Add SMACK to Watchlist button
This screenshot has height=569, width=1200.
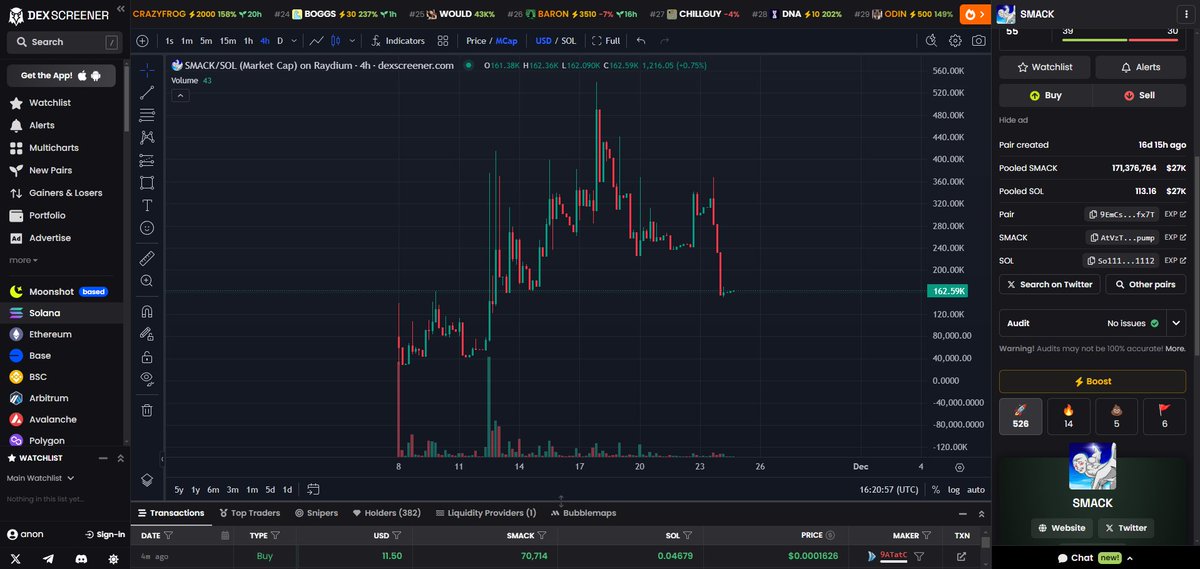pos(1044,67)
